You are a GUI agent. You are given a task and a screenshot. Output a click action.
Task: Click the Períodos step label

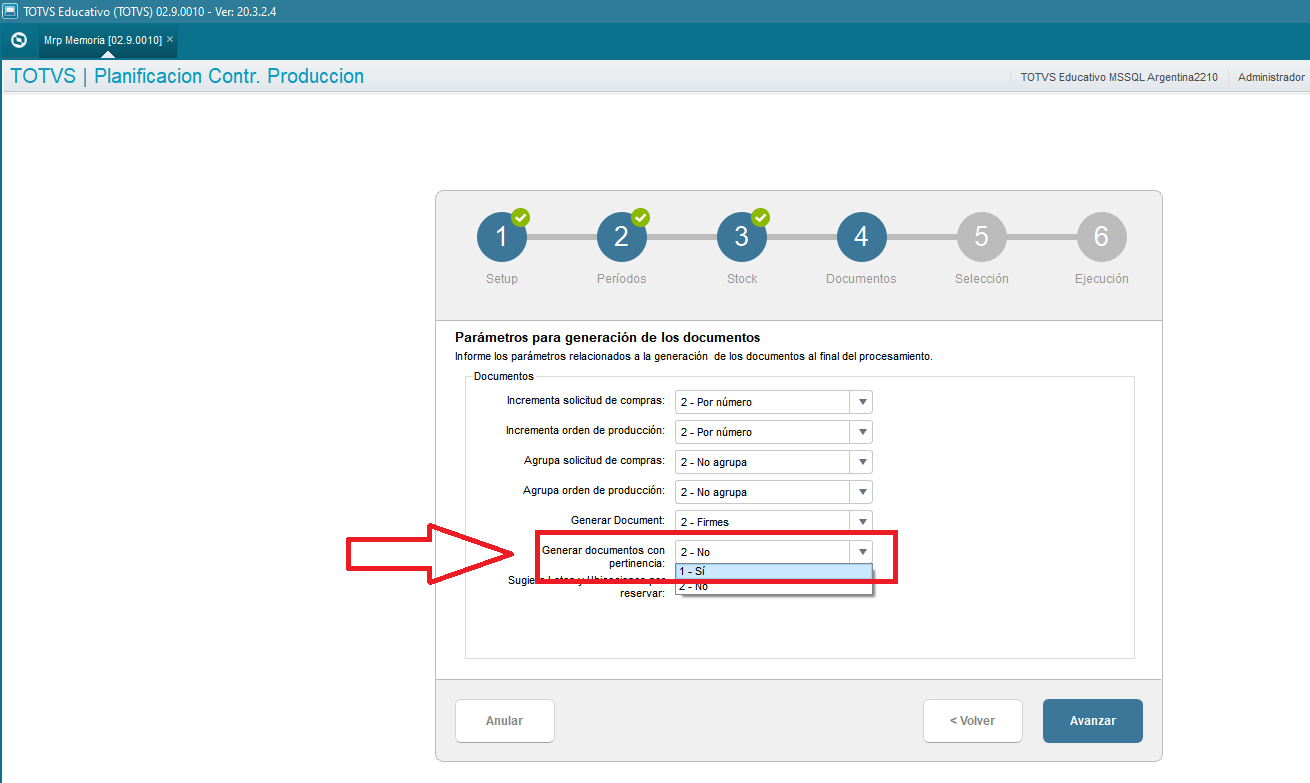[x=622, y=279]
